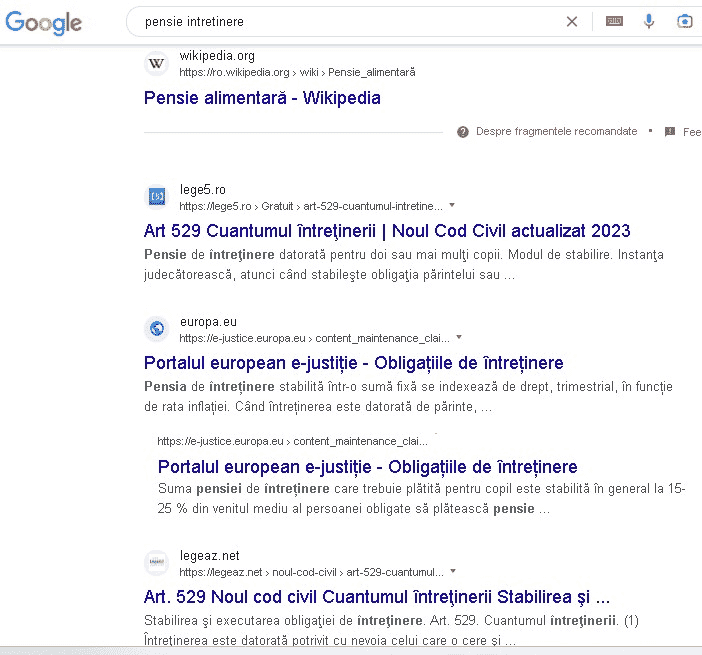The height and width of the screenshot is (655, 702).
Task: Open the on-screen keyboard input tool
Action: [x=613, y=21]
